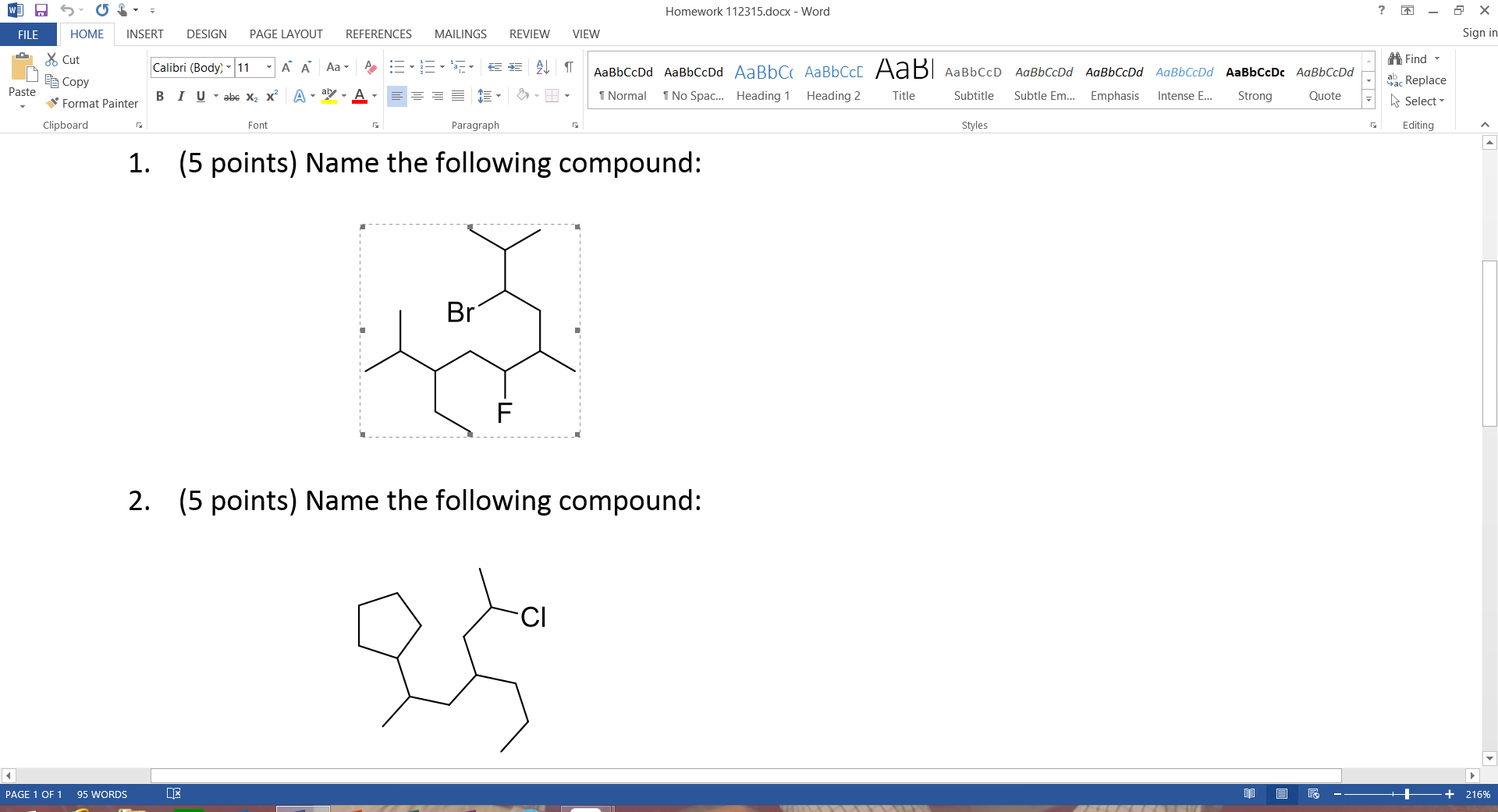Enable Center paragraph alignment
This screenshot has width=1498, height=812.
418,96
